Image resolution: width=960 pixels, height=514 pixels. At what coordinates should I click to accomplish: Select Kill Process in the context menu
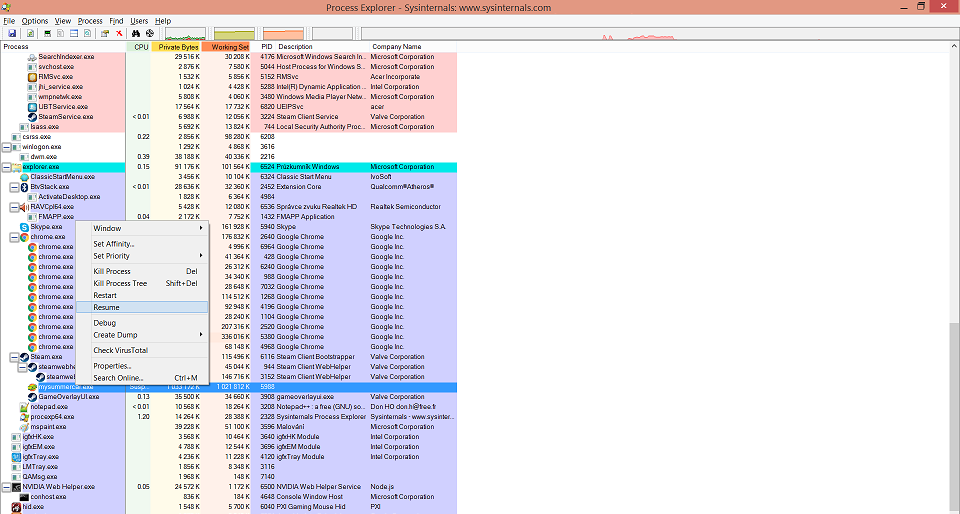tap(142, 271)
